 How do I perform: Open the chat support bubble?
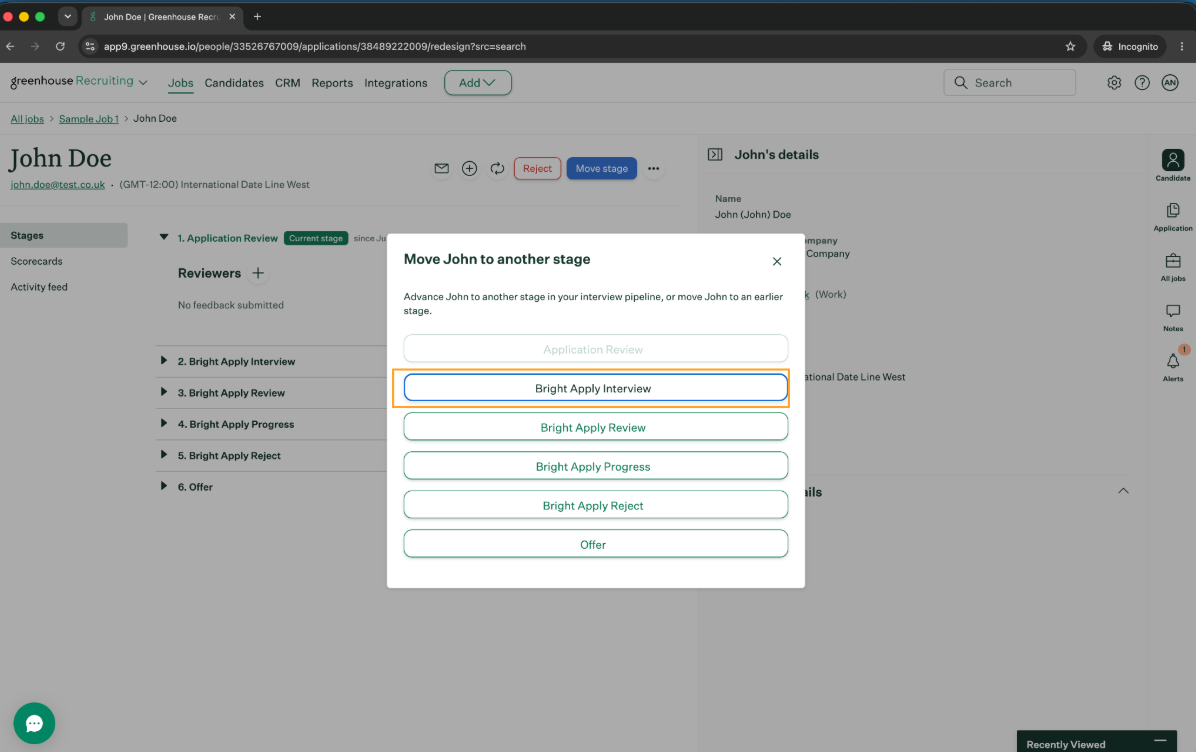34,723
